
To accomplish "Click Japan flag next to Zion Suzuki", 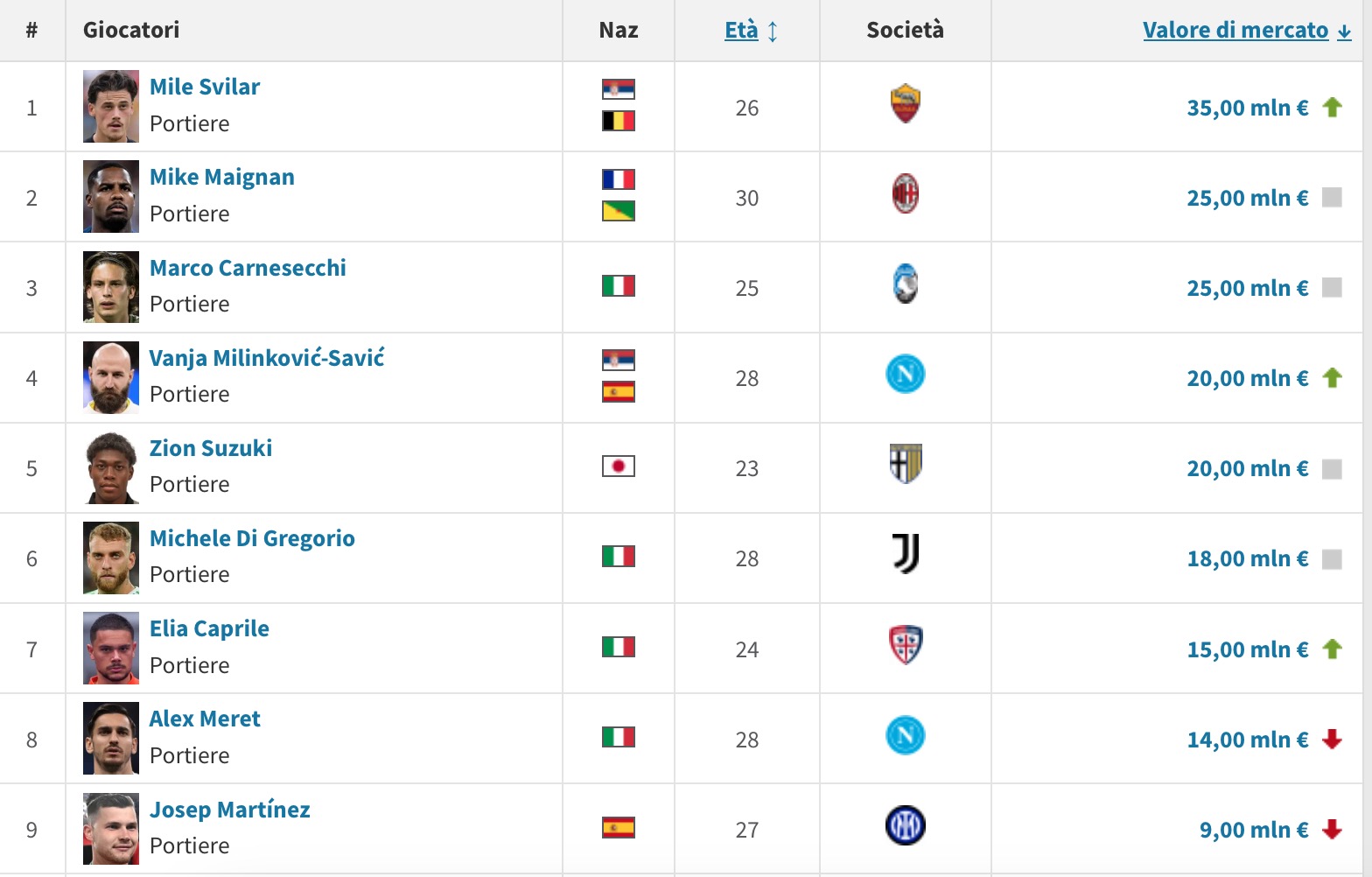I will click(618, 466).
